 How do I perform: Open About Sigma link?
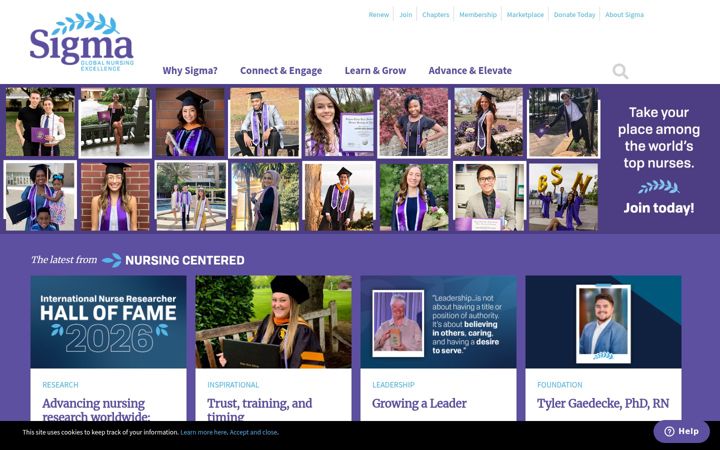[624, 15]
